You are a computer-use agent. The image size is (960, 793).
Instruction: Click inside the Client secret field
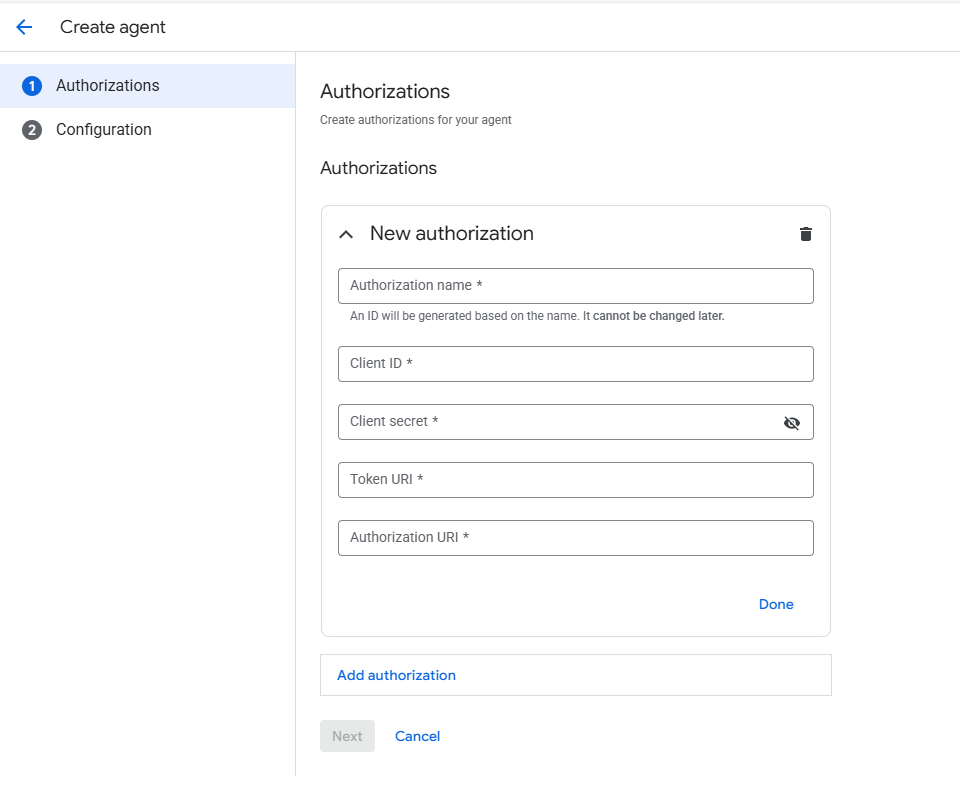point(560,422)
